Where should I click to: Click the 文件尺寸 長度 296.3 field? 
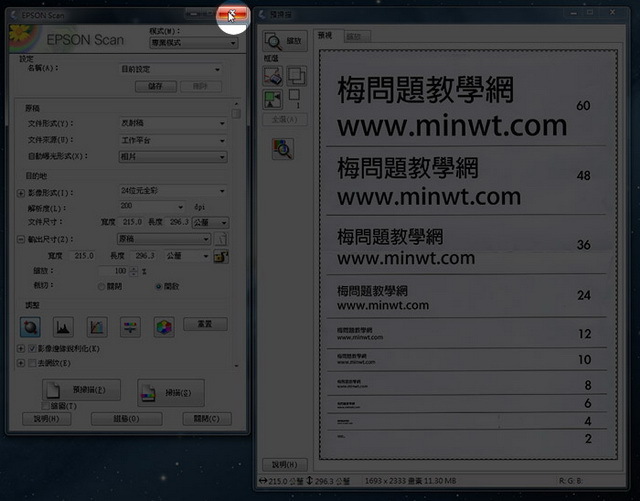coord(179,222)
